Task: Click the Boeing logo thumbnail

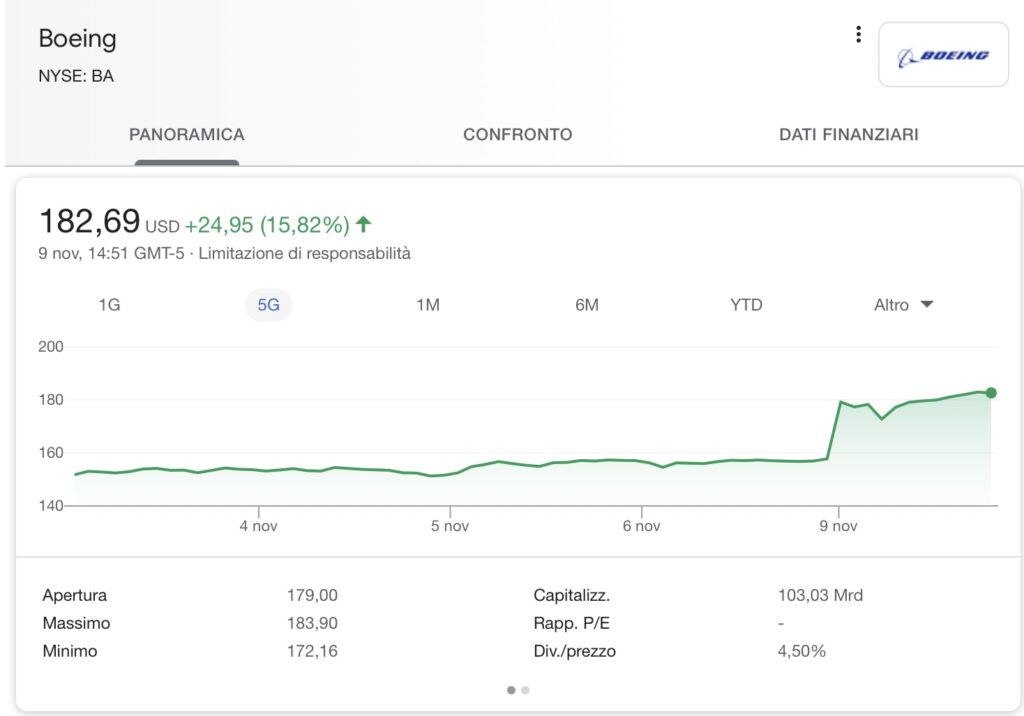Action: 943,55
